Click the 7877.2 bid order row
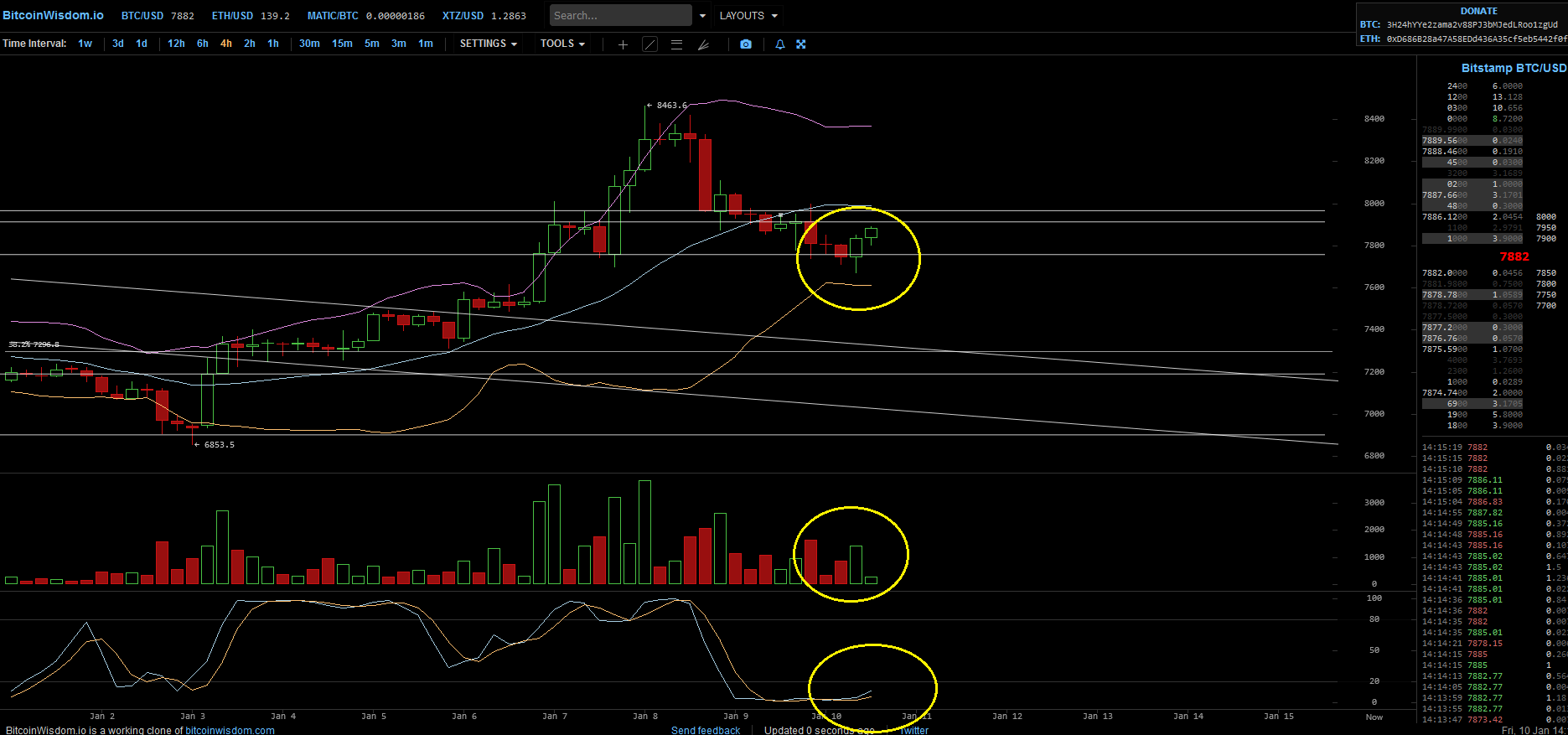 1472,328
